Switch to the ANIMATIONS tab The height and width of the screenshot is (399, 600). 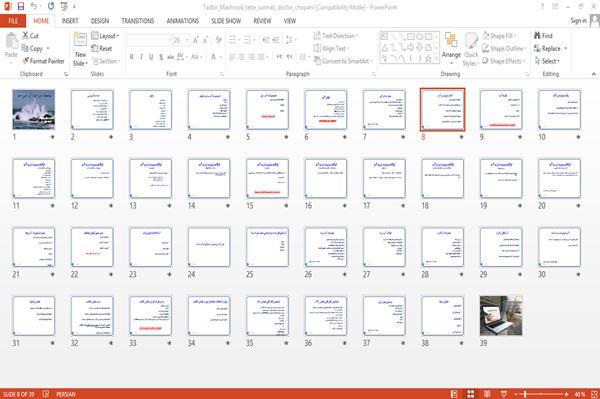(183, 21)
